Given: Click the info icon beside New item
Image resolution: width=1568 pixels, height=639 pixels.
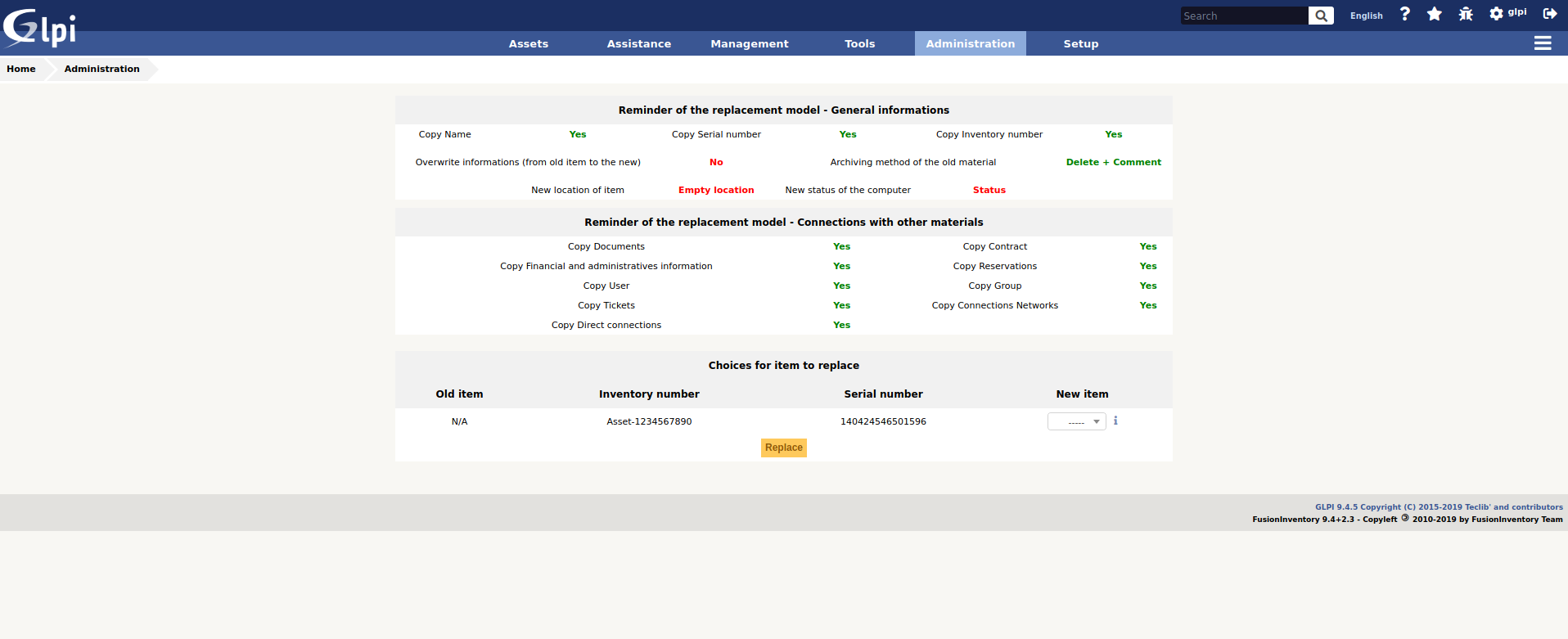Looking at the screenshot, I should click(1115, 421).
